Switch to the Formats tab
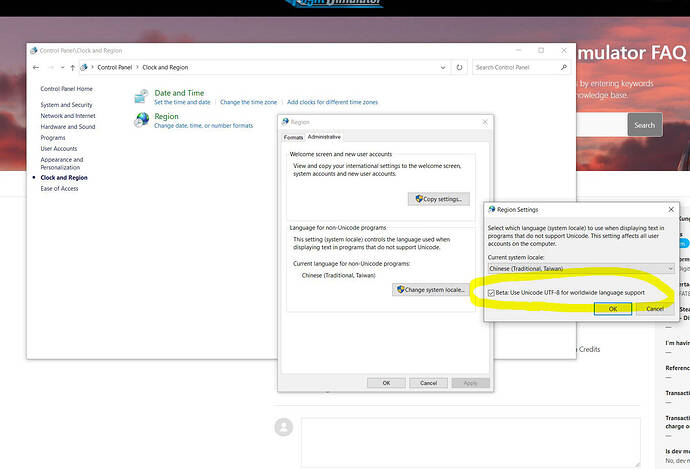Screen dimensions: 690x469 (293, 138)
